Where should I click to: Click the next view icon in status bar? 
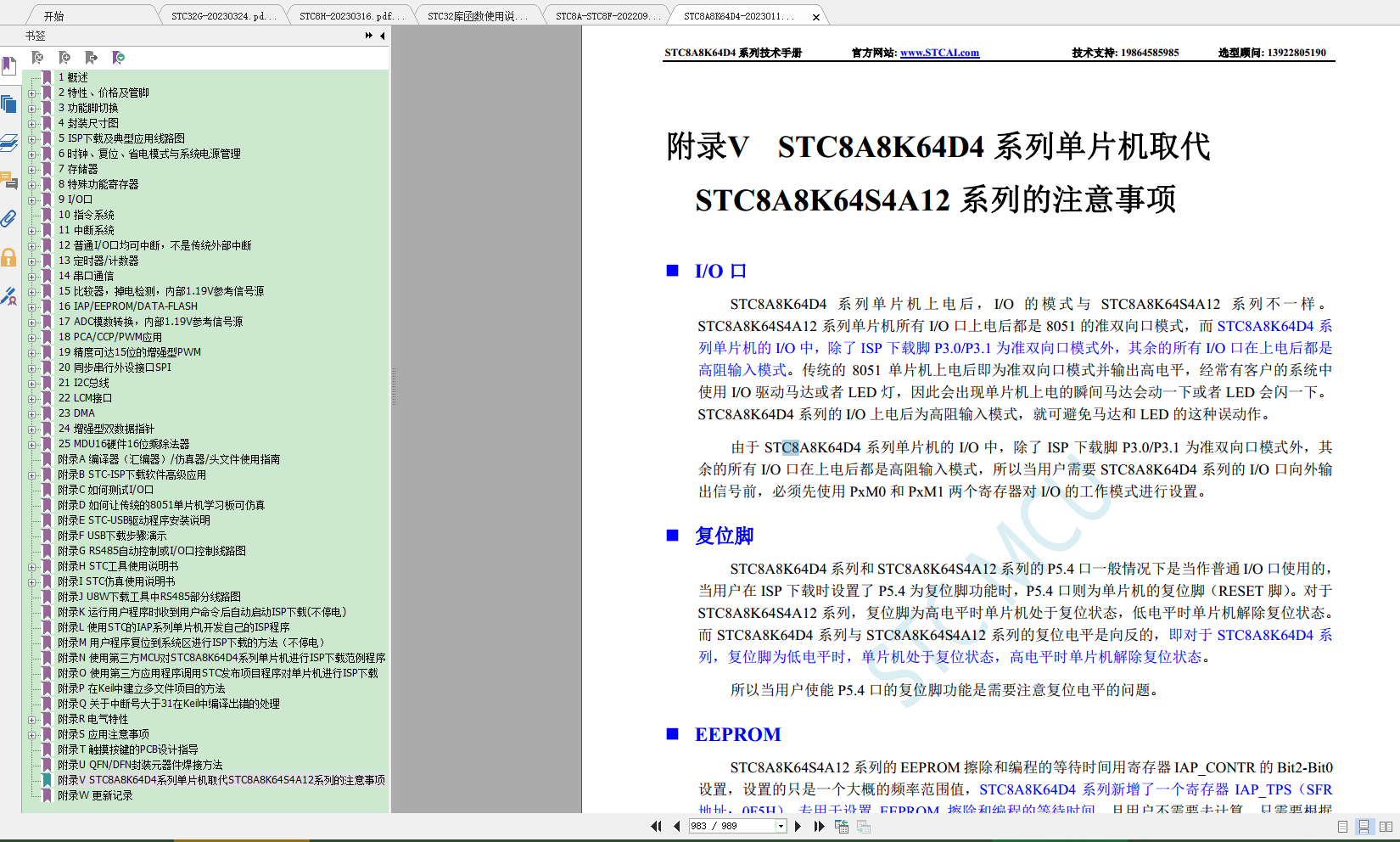coord(864,826)
